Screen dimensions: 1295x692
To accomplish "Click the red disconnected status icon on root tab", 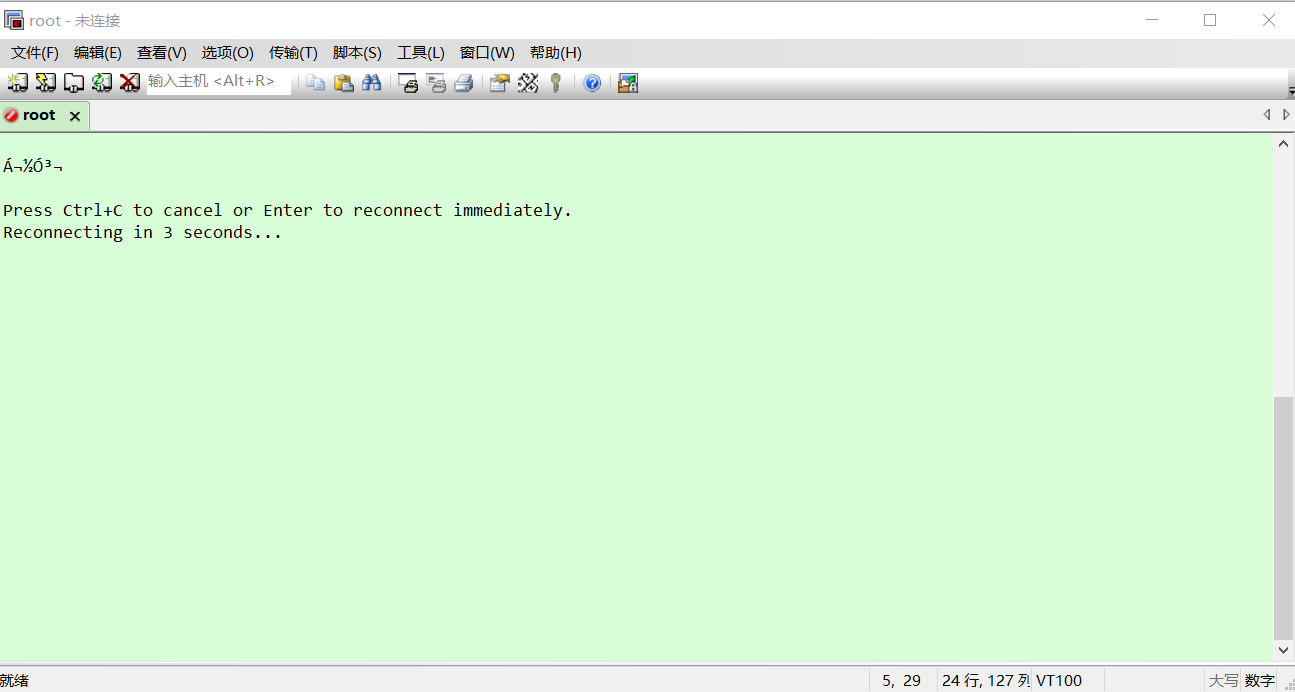I will (x=12, y=115).
